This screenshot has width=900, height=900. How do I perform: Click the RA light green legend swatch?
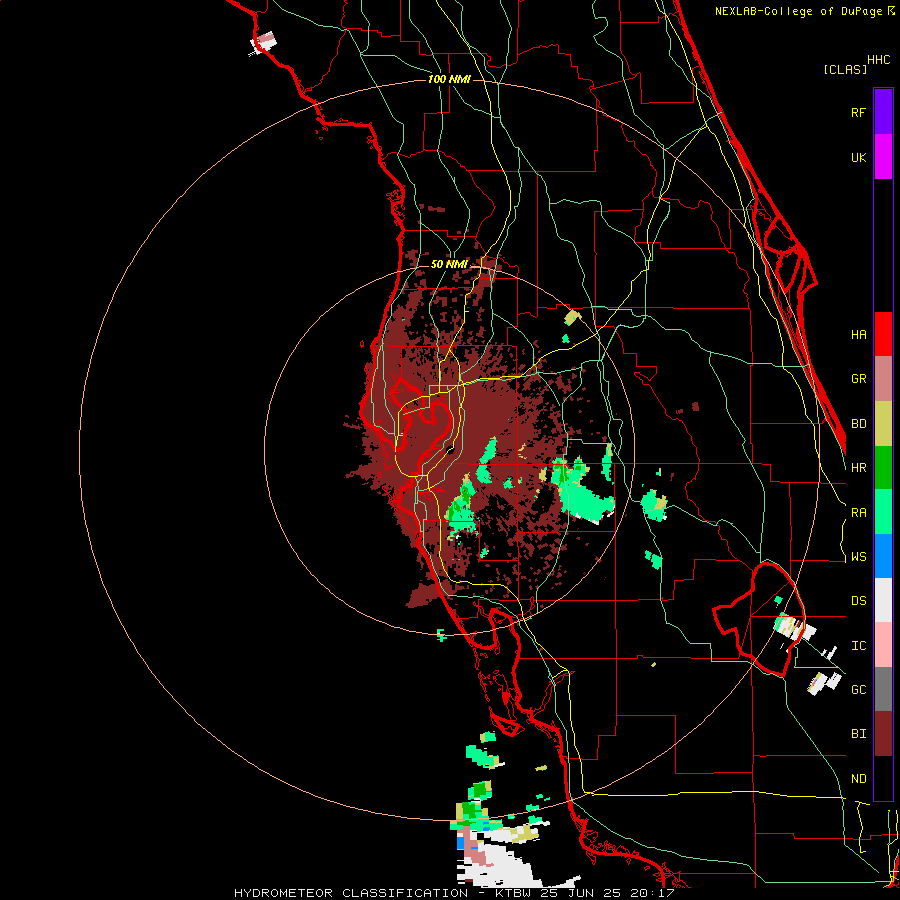tap(883, 512)
